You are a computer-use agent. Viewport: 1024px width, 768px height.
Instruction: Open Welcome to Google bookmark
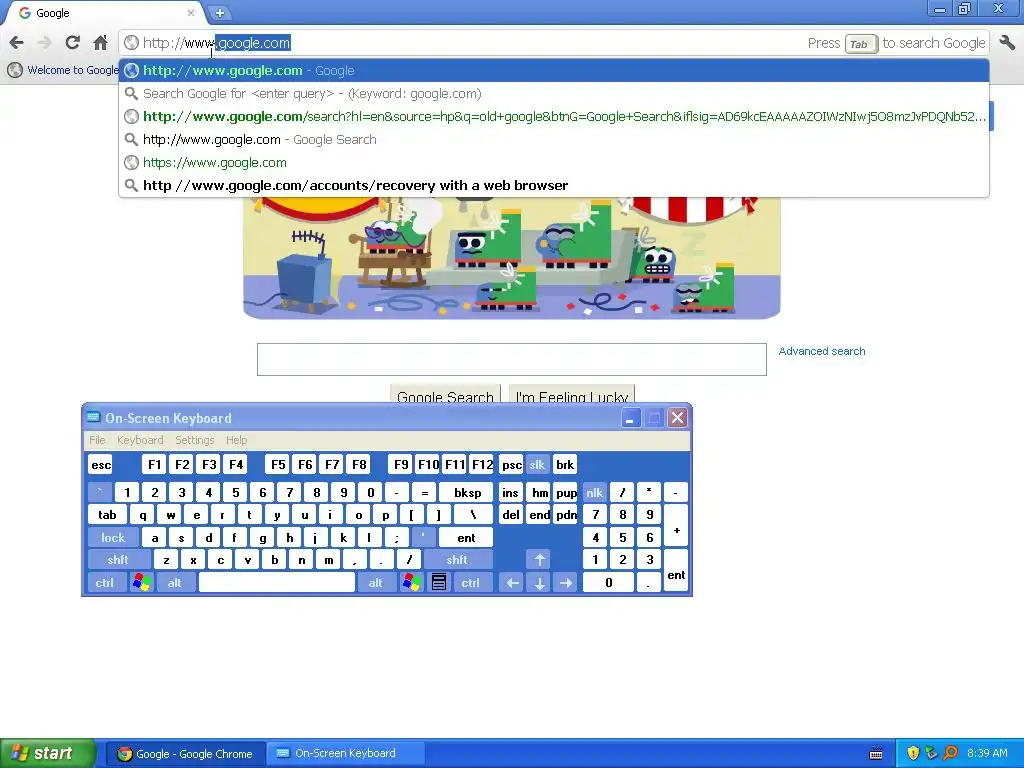click(x=63, y=70)
